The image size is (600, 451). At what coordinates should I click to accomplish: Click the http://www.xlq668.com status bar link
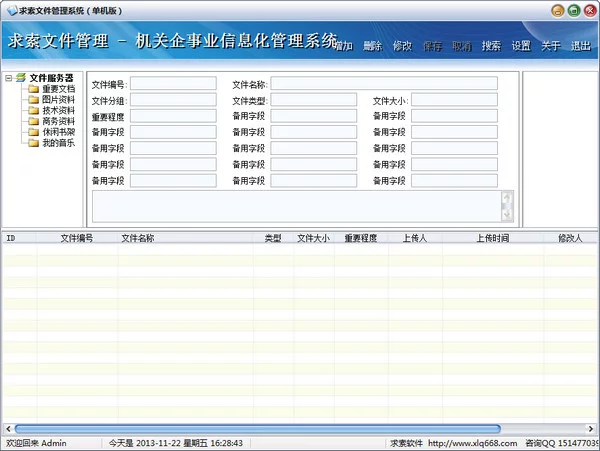coord(473,443)
